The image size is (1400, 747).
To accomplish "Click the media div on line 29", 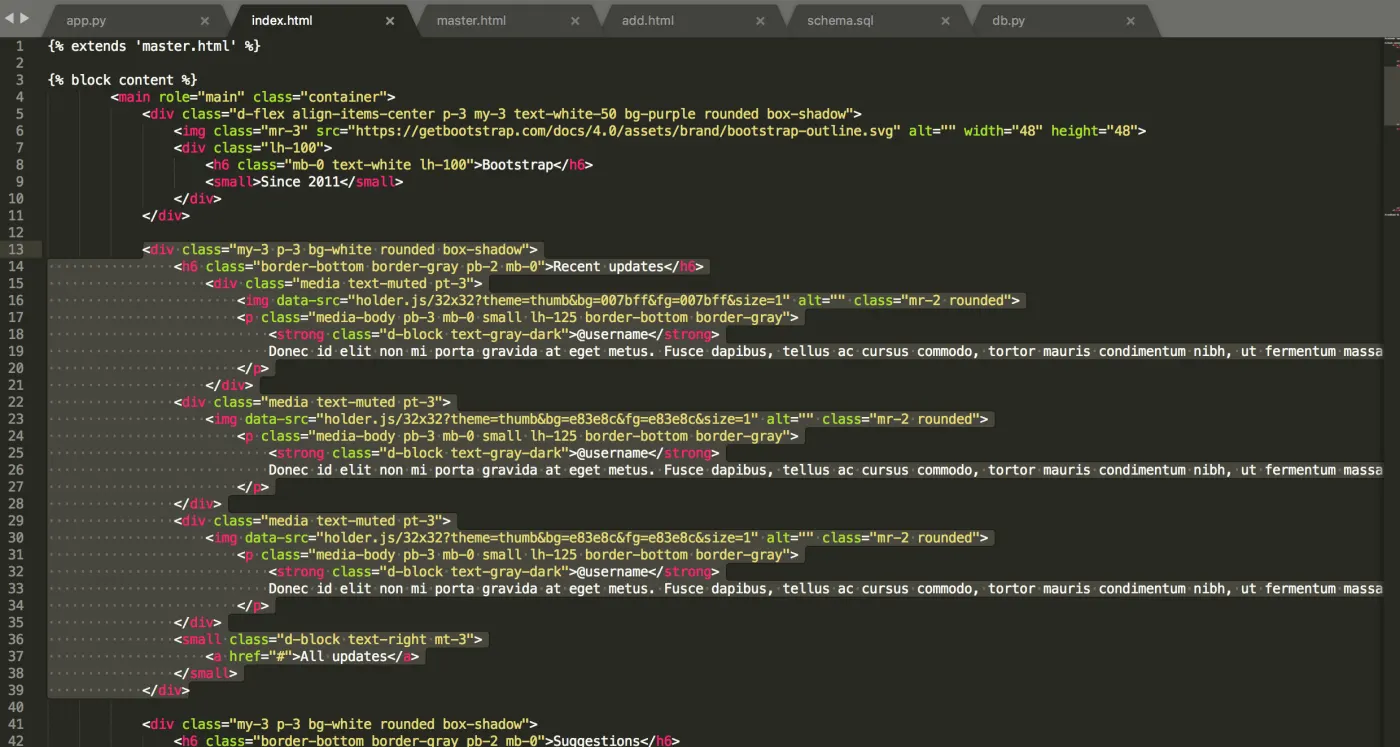I will point(313,520).
